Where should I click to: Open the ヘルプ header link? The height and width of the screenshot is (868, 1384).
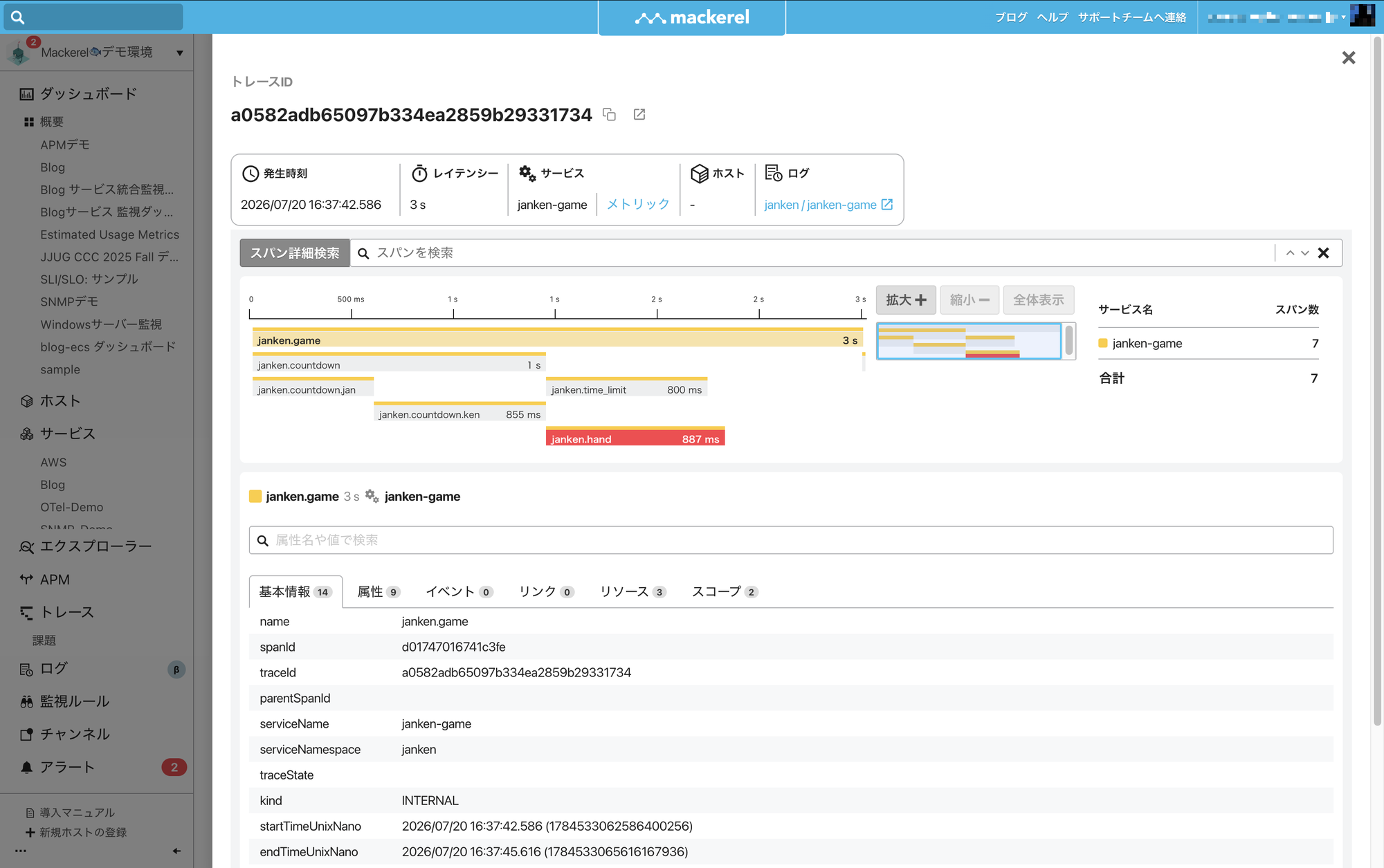pos(1053,17)
